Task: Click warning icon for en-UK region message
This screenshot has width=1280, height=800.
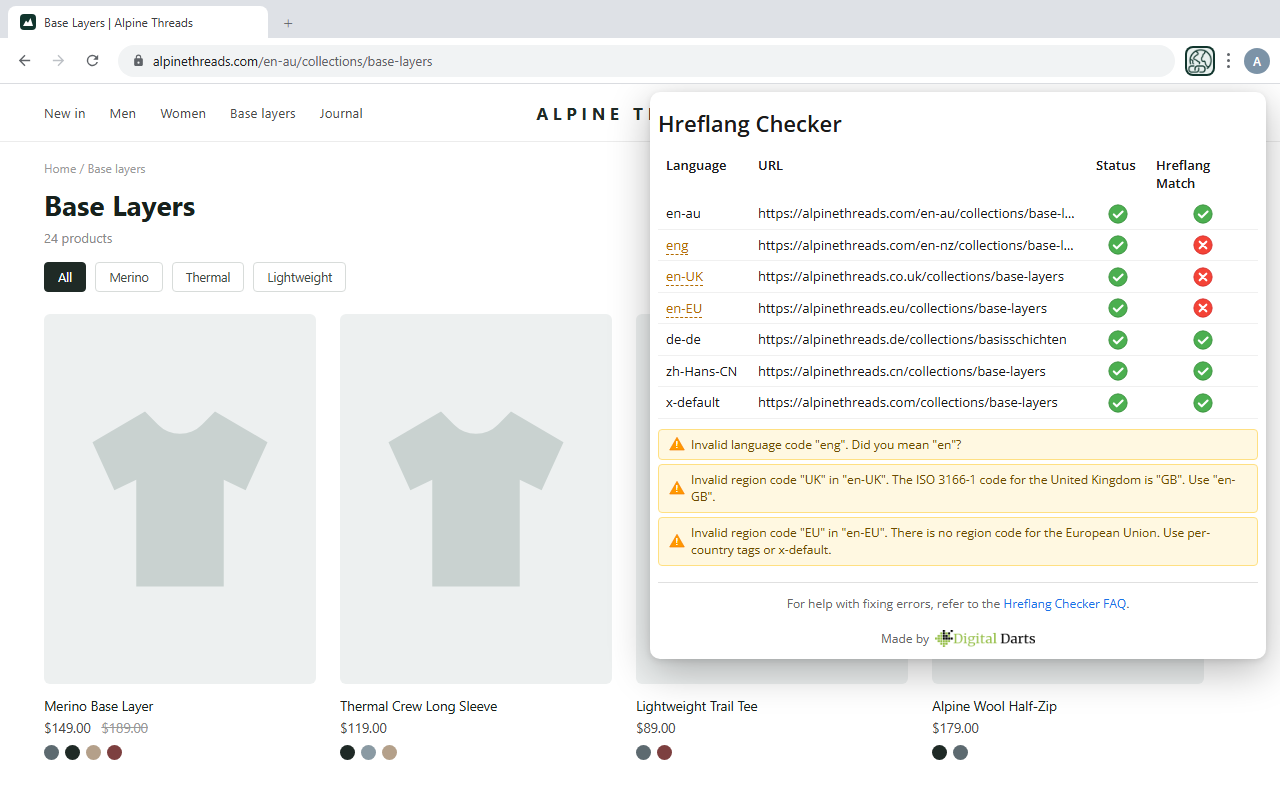Action: click(x=677, y=488)
